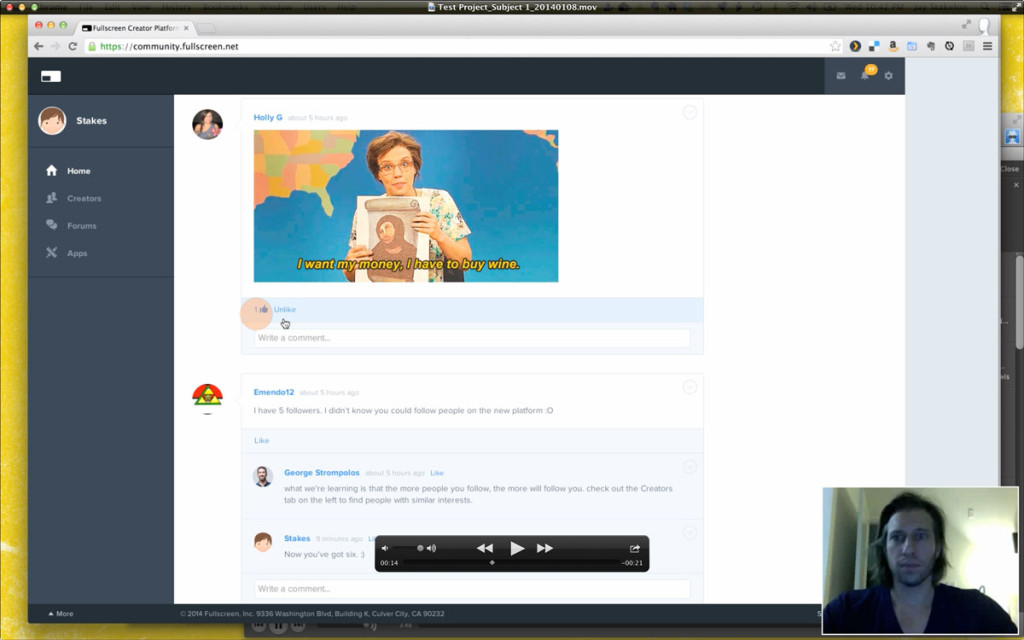Click Holly G's profile picture
This screenshot has width=1024, height=640.
pyautogui.click(x=208, y=124)
